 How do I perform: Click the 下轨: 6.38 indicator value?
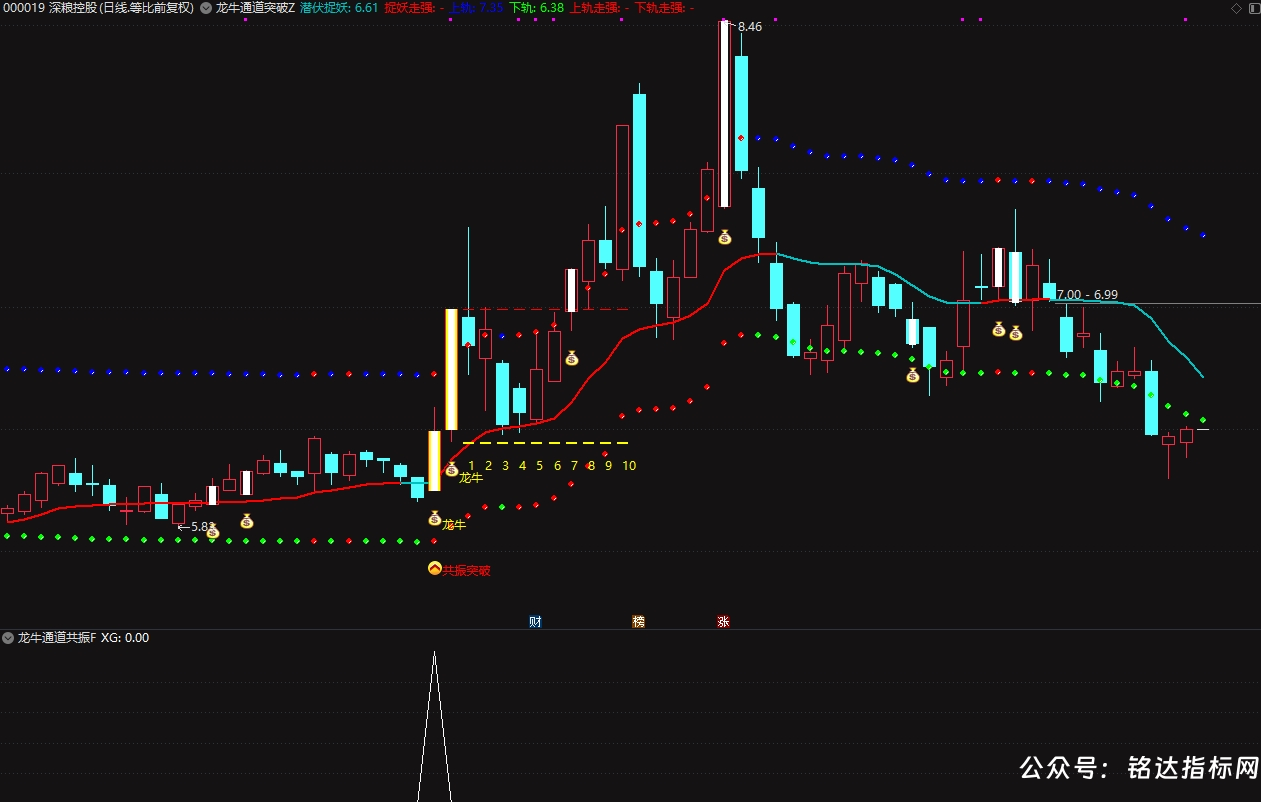(537, 8)
